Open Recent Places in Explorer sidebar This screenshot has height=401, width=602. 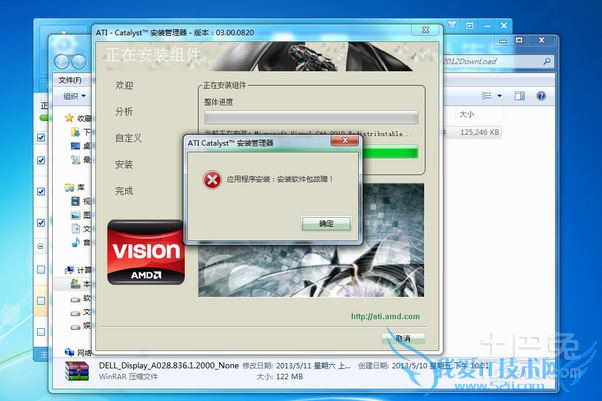tap(75, 159)
